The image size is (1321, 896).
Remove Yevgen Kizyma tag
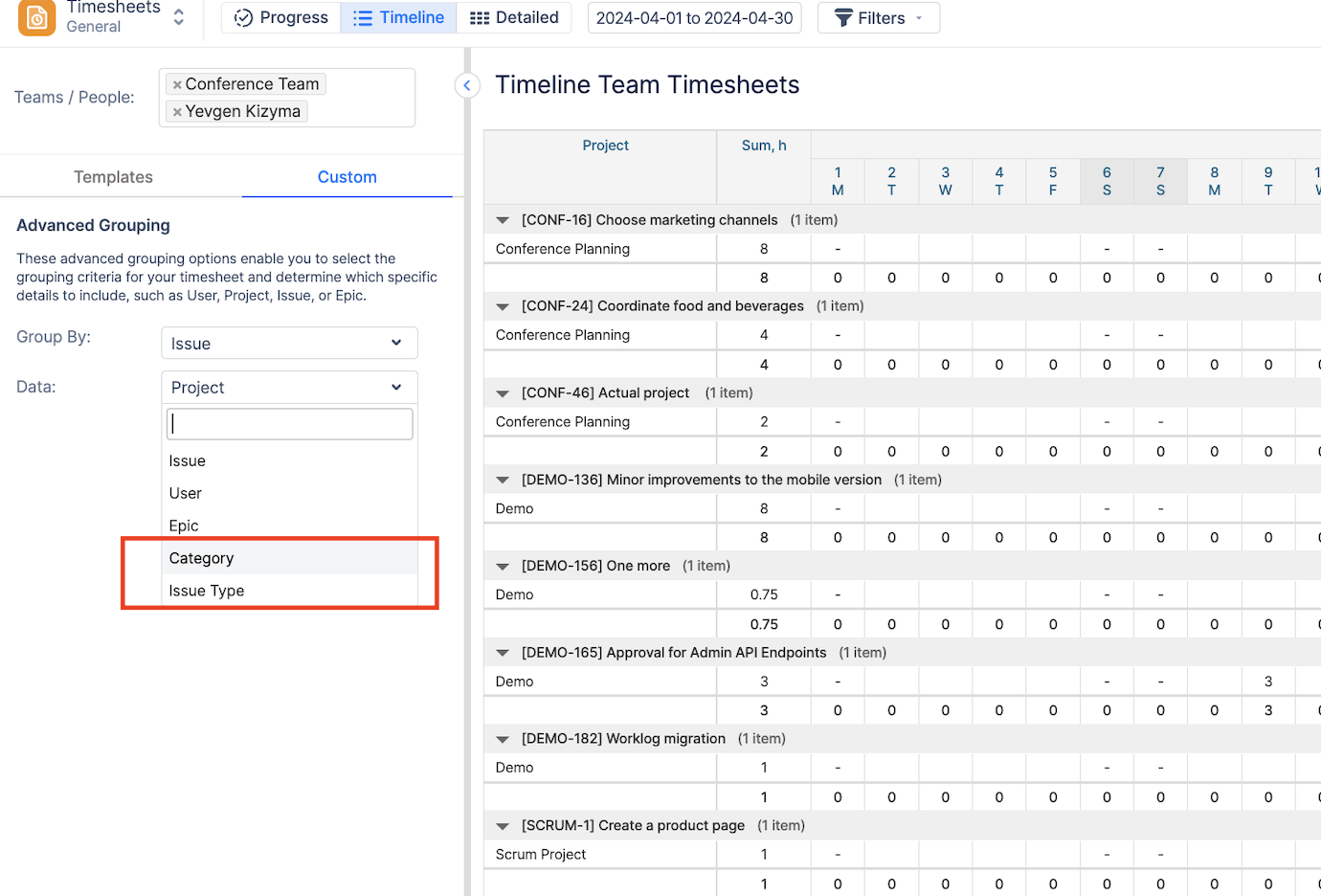click(177, 112)
